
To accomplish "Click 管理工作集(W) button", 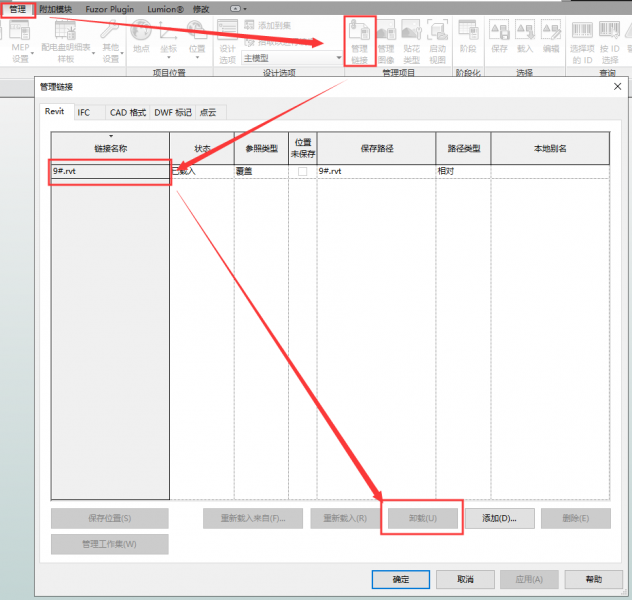I will point(110,544).
